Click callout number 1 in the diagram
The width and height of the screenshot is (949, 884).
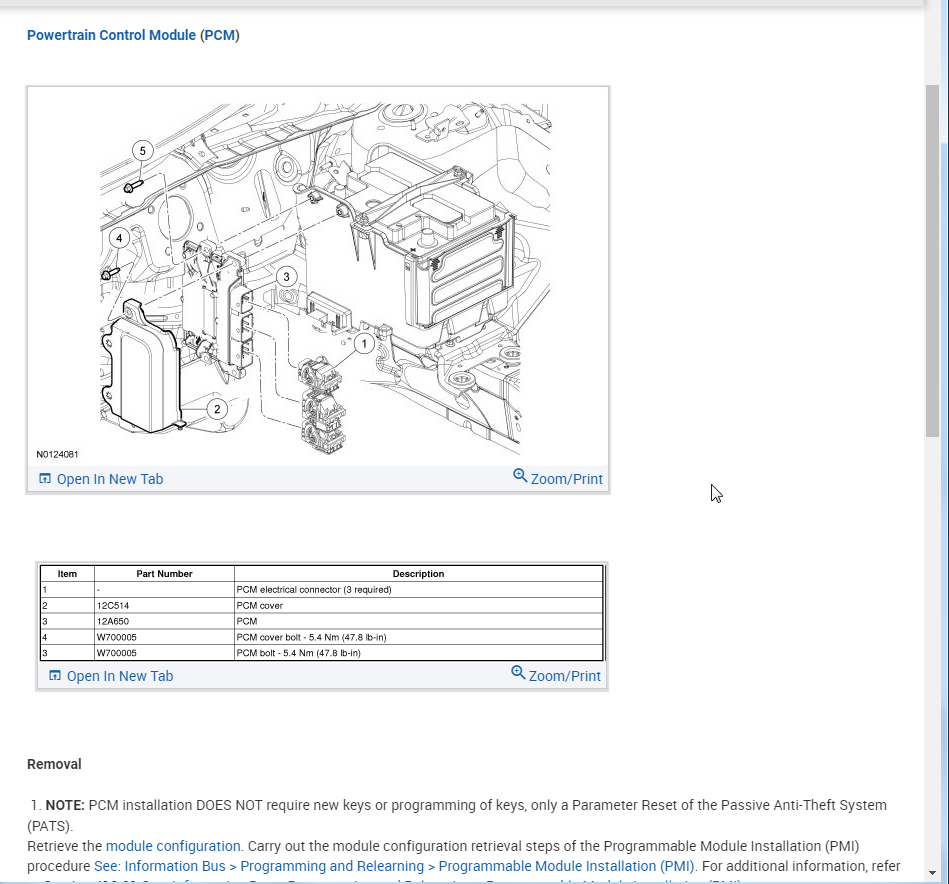(x=364, y=344)
